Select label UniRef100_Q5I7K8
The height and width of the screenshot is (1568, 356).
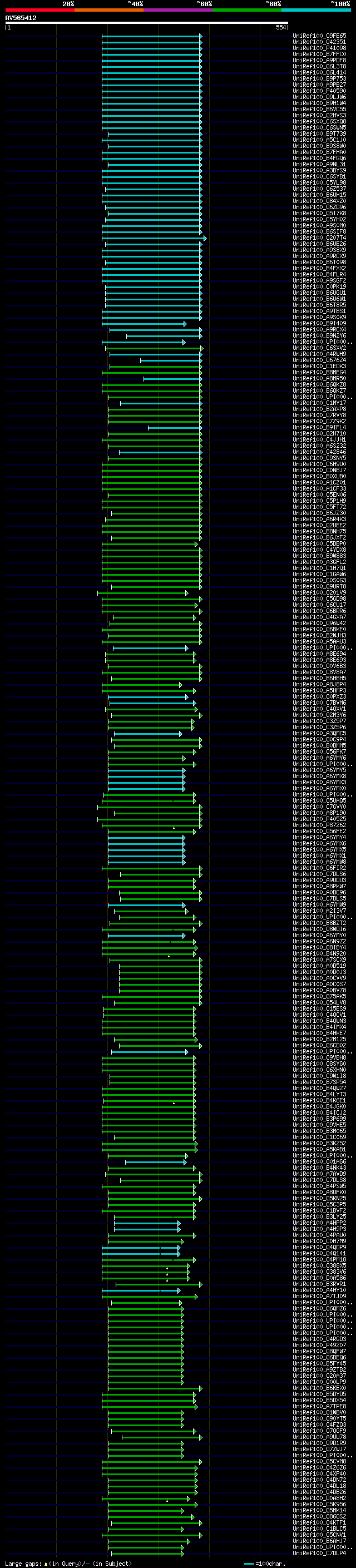click(319, 213)
